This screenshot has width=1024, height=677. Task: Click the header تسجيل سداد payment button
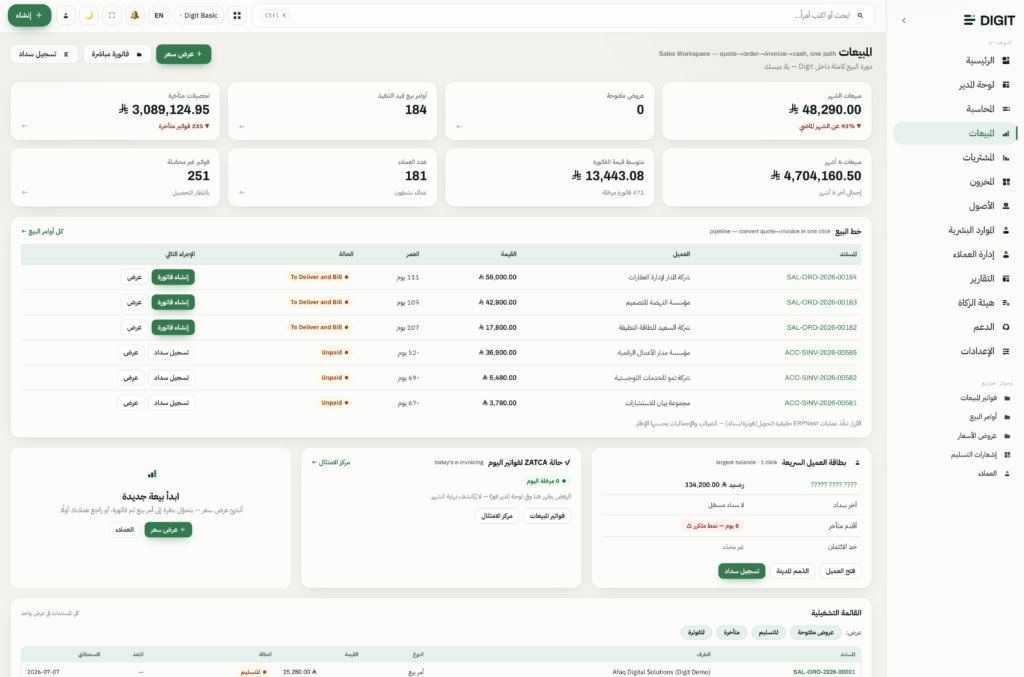[44, 54]
